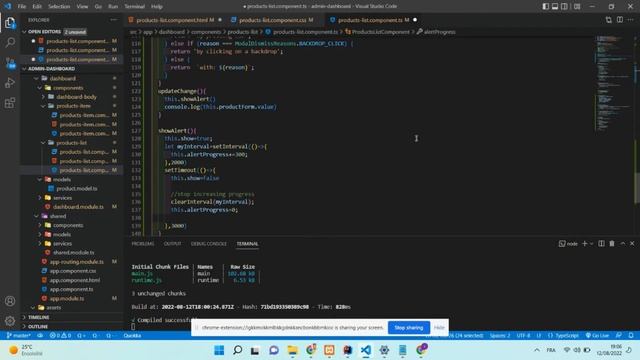640x360 pixels.
Task: Switch to the Problems panel tab
Action: pos(143,244)
